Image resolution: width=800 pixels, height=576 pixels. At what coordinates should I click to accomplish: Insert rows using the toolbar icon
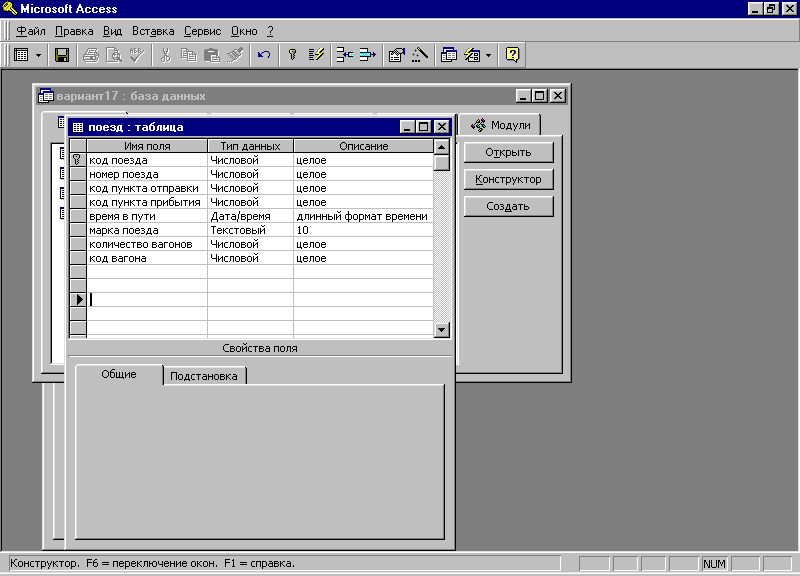(x=344, y=55)
